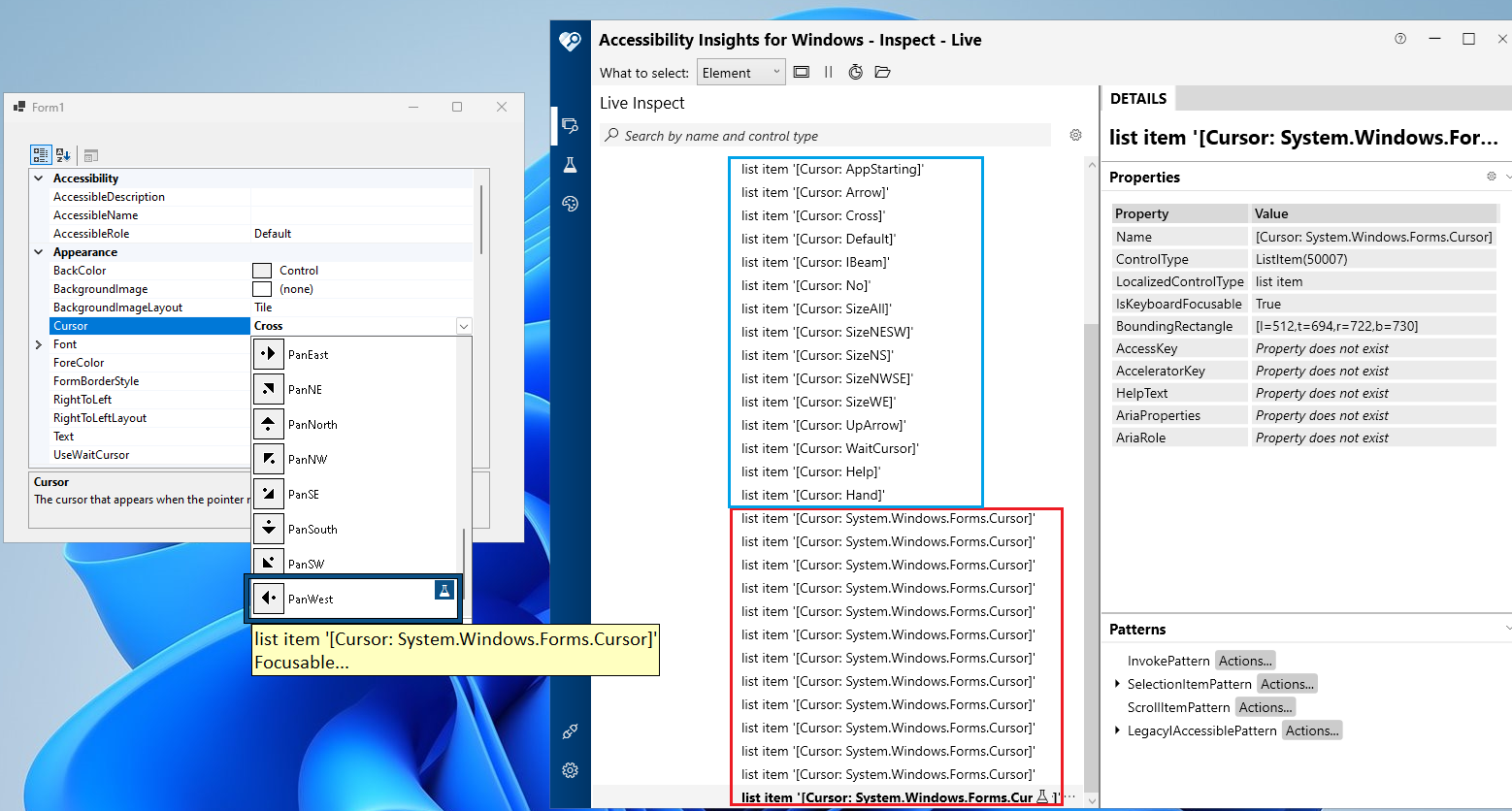Image resolution: width=1512 pixels, height=811 pixels.
Task: Click the search field in Live Inspect
Action: click(x=825, y=135)
